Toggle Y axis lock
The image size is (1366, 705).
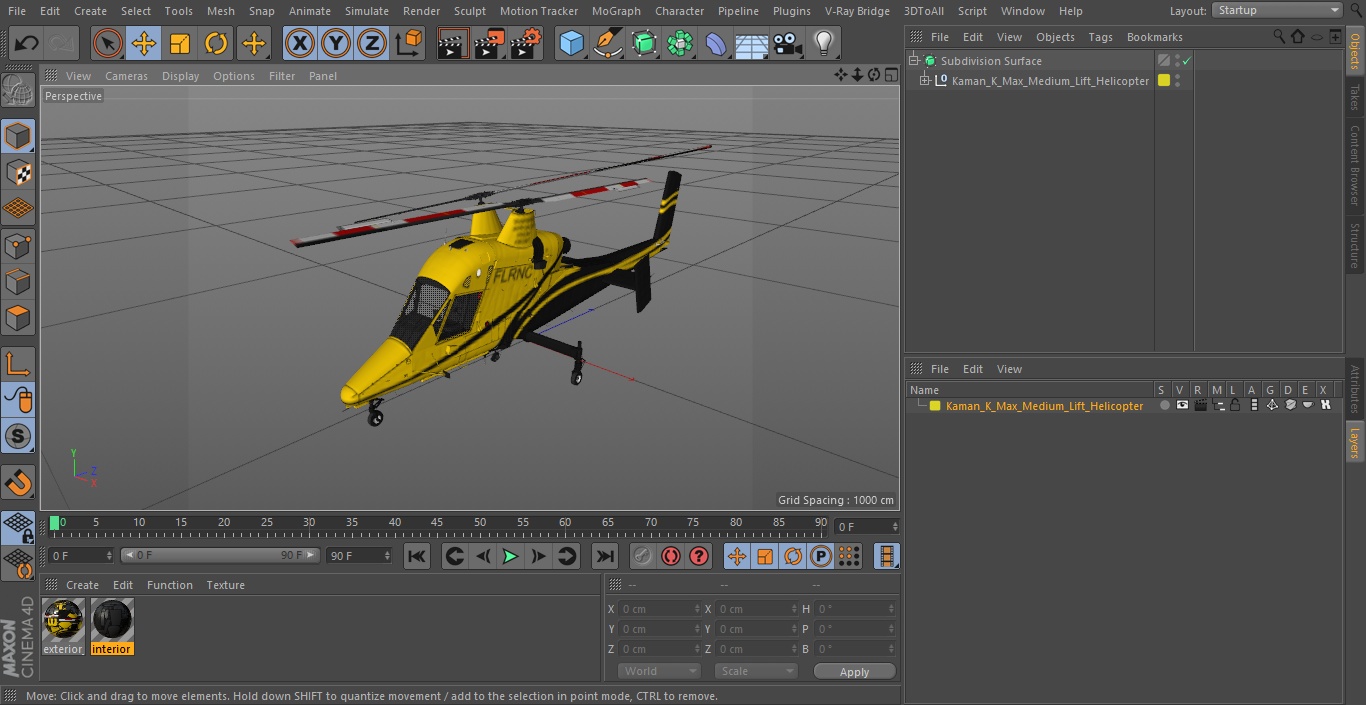336,43
